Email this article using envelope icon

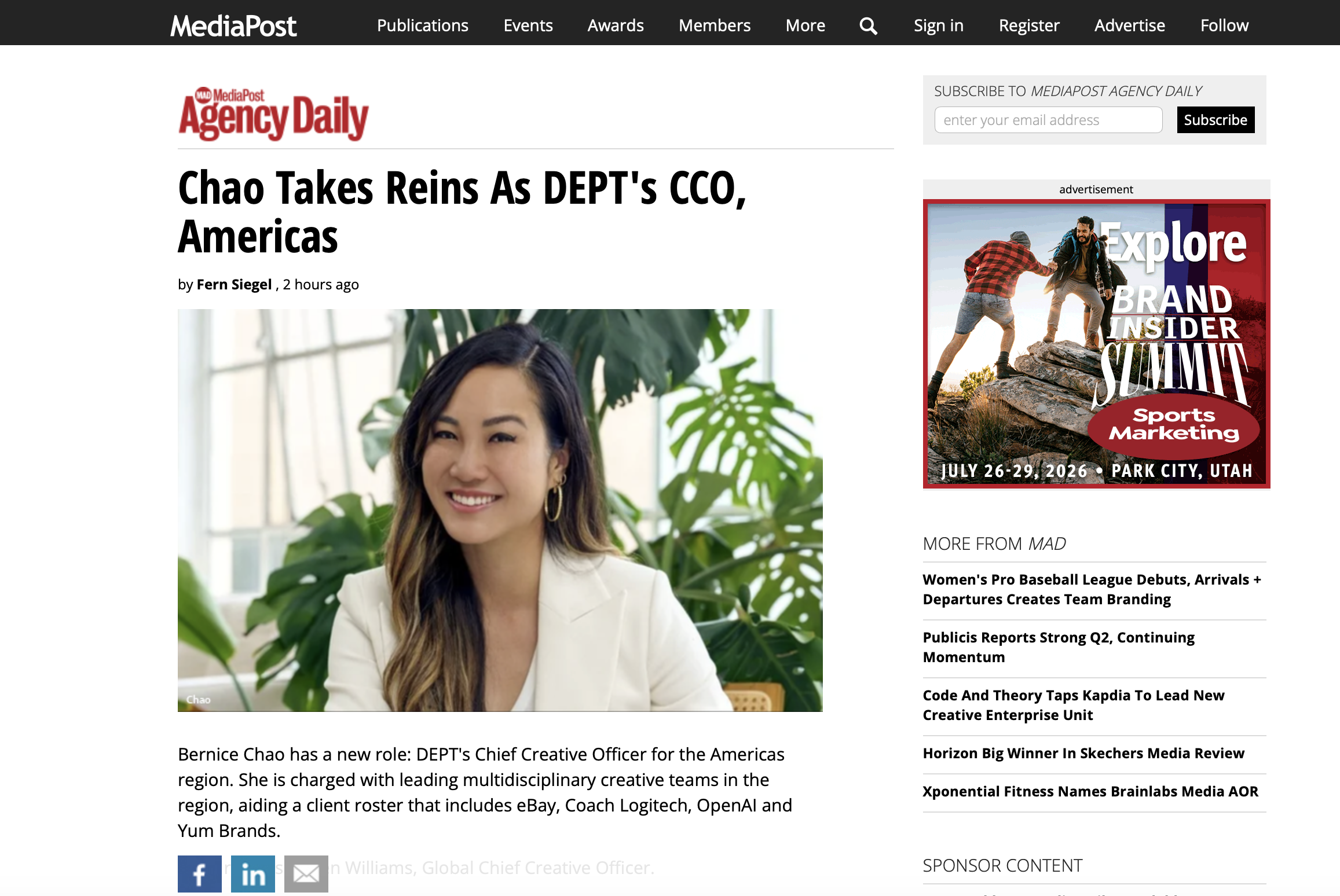[x=306, y=873]
